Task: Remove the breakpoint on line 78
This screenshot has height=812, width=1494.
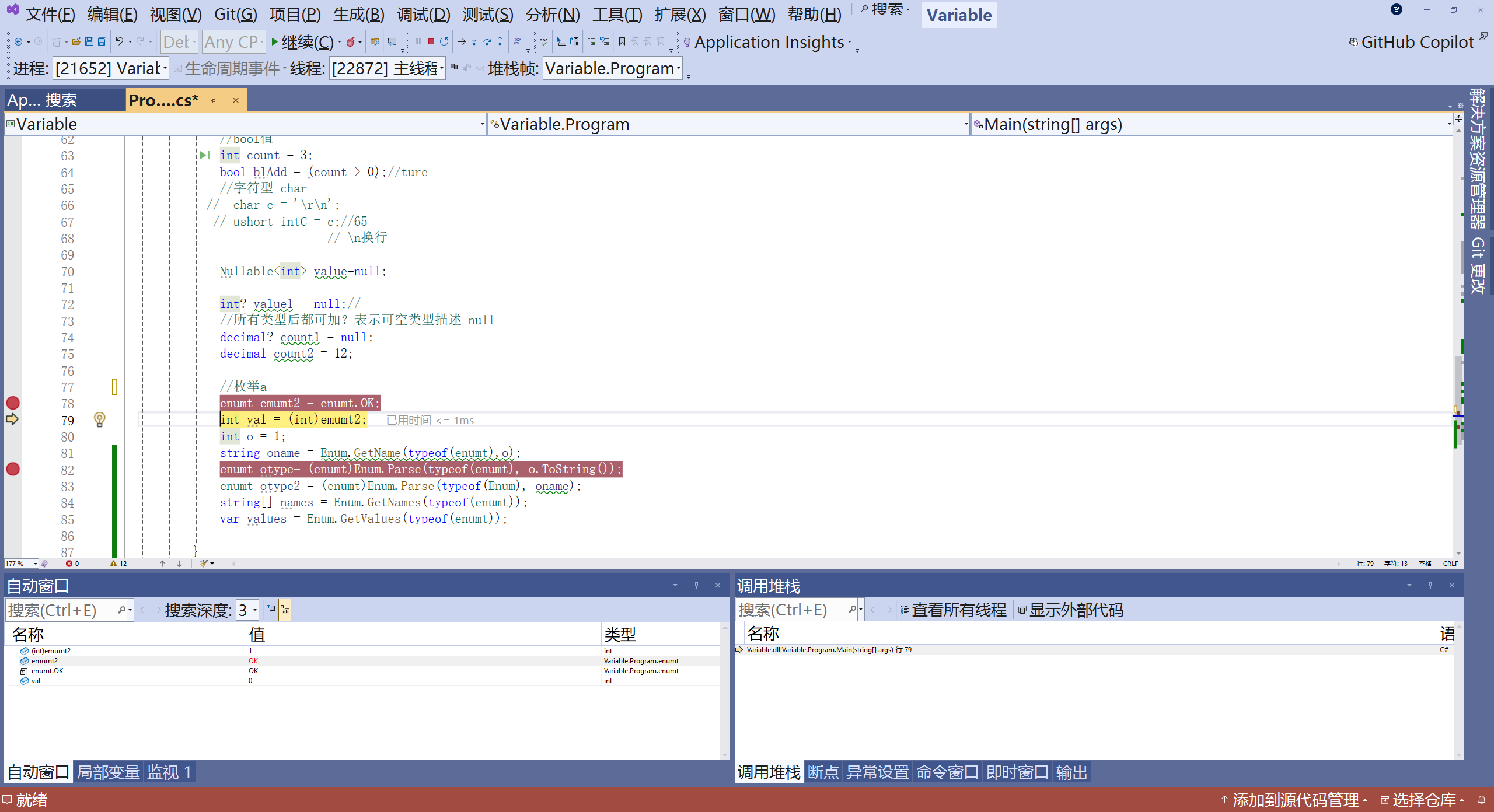Action: point(13,403)
